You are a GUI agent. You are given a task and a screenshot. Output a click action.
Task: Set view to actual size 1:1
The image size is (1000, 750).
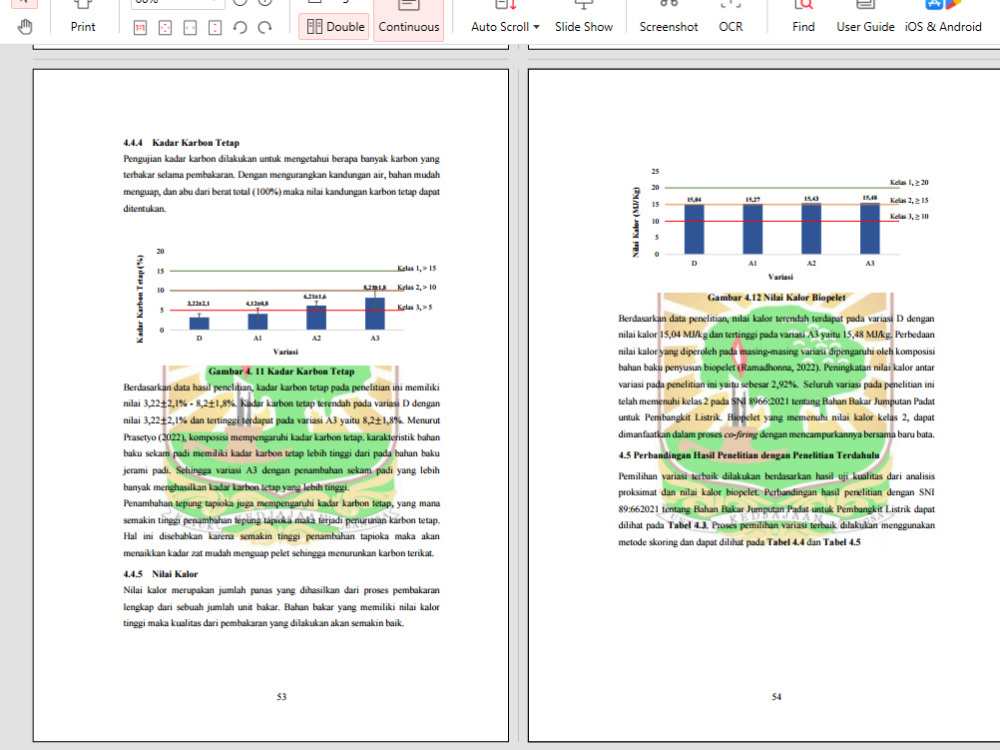[140, 27]
